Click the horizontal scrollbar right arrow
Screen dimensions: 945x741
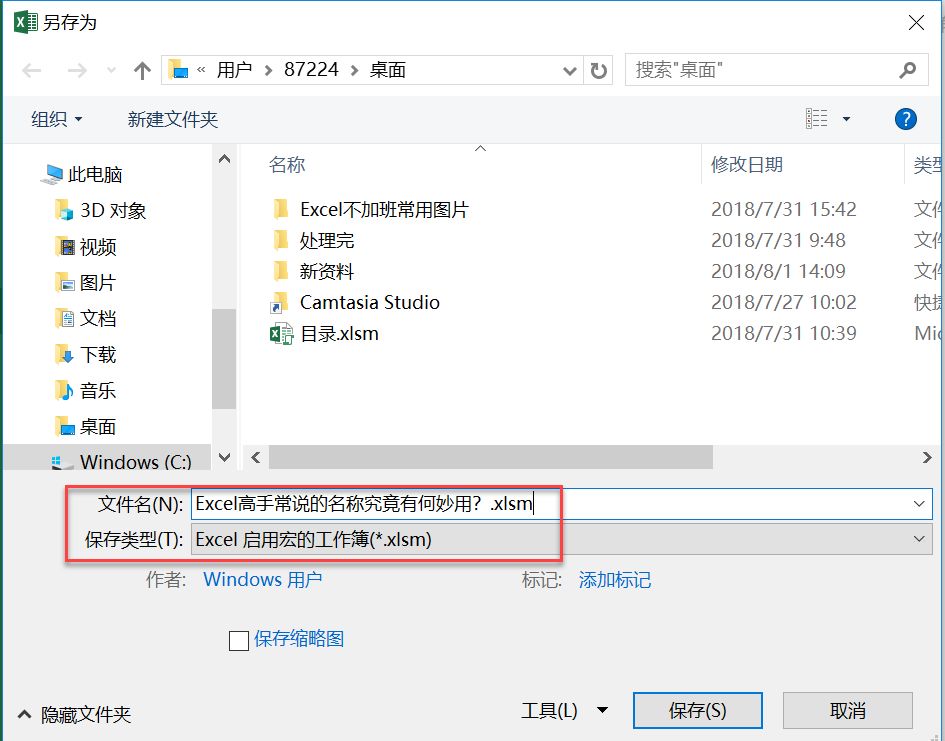[x=926, y=457]
